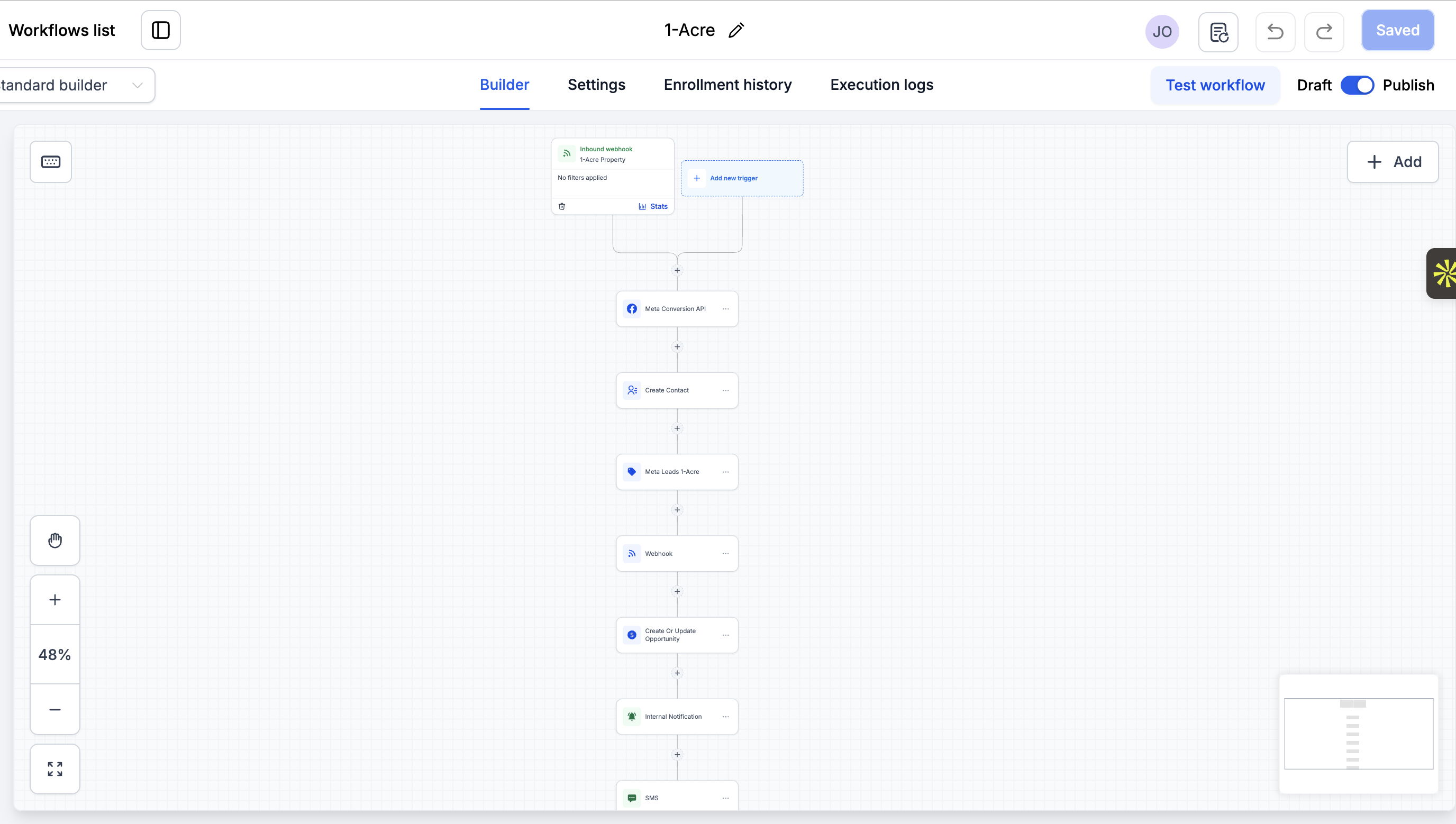Click the Draft label
The height and width of the screenshot is (824, 1456).
pos(1314,85)
